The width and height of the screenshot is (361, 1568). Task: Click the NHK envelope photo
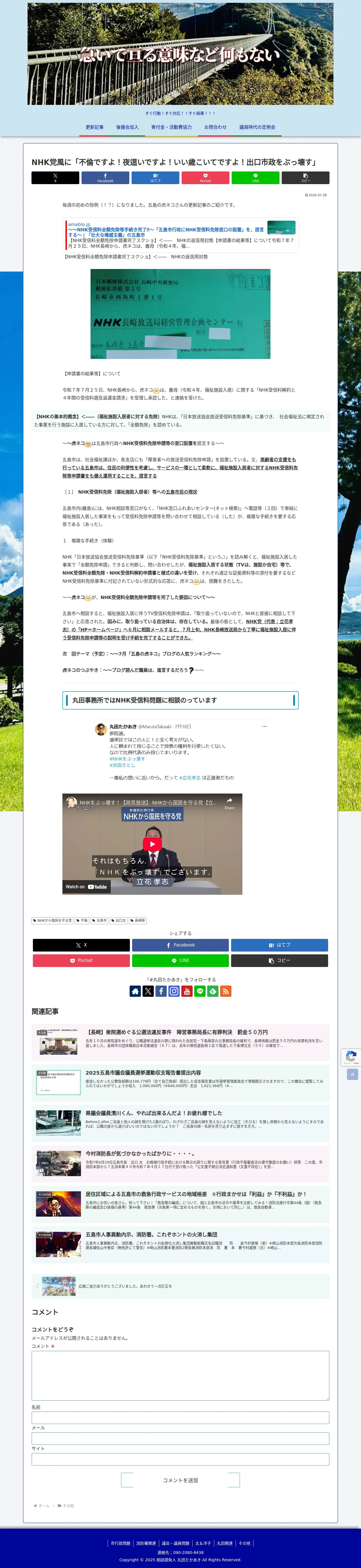click(180, 314)
